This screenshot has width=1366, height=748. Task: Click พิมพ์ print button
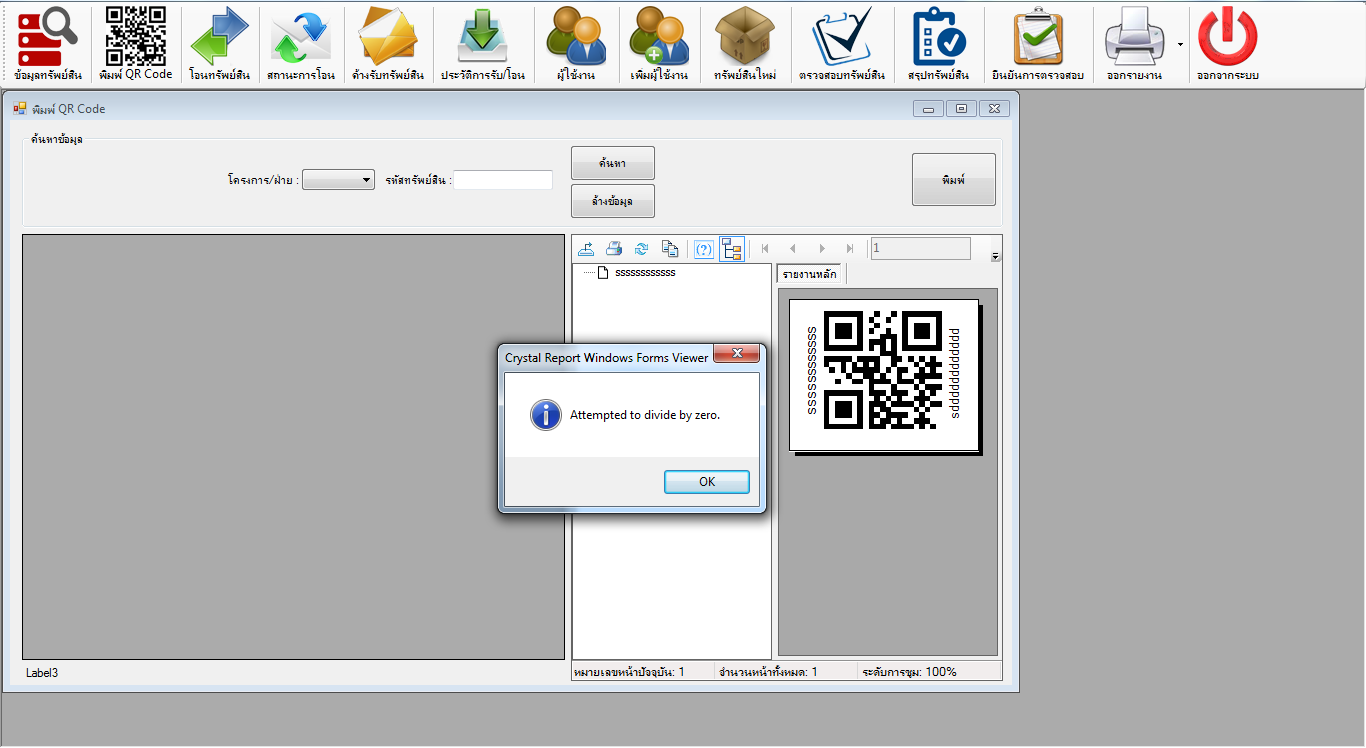pos(954,180)
